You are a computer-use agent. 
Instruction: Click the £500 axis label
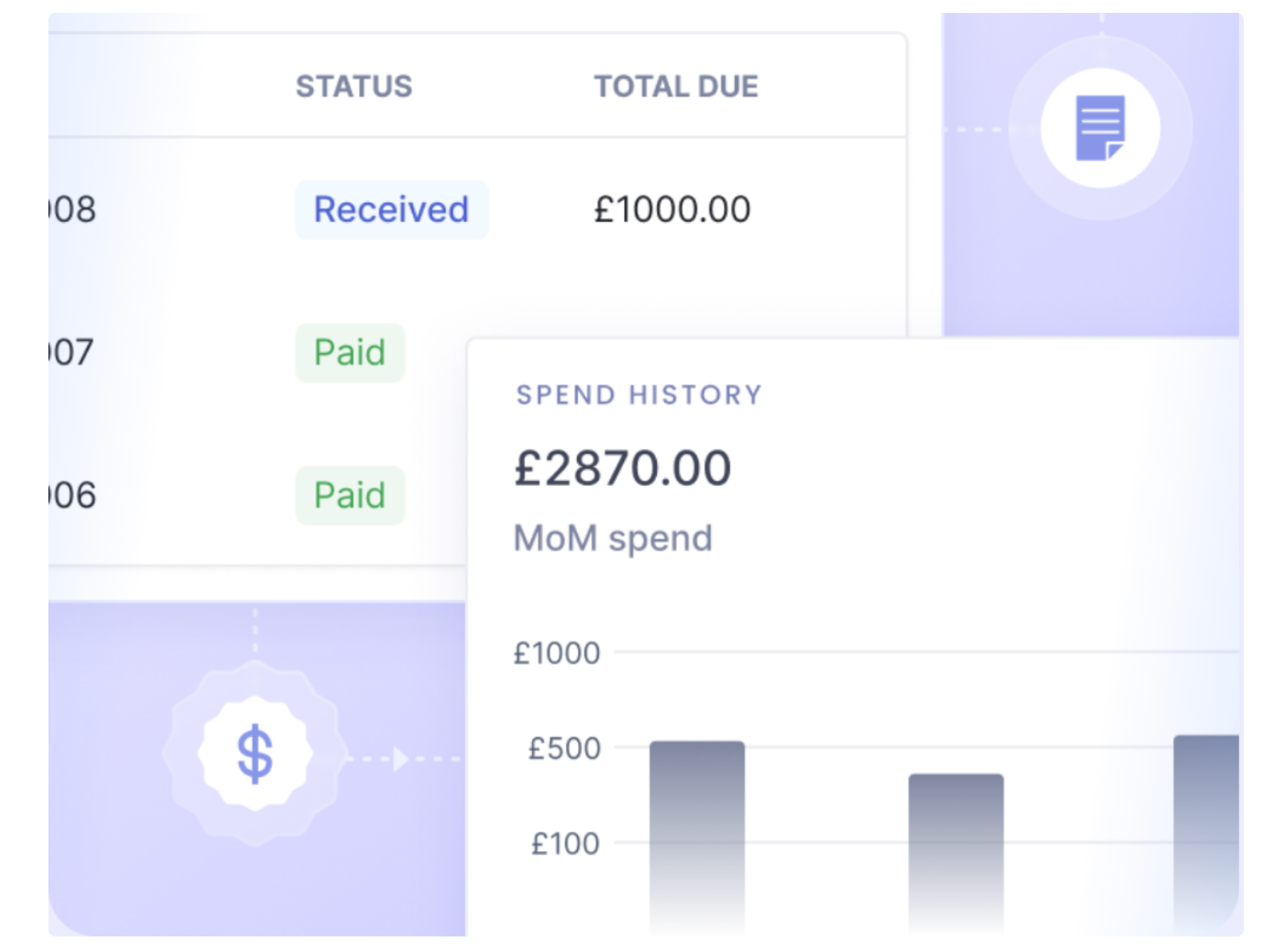[x=564, y=749]
